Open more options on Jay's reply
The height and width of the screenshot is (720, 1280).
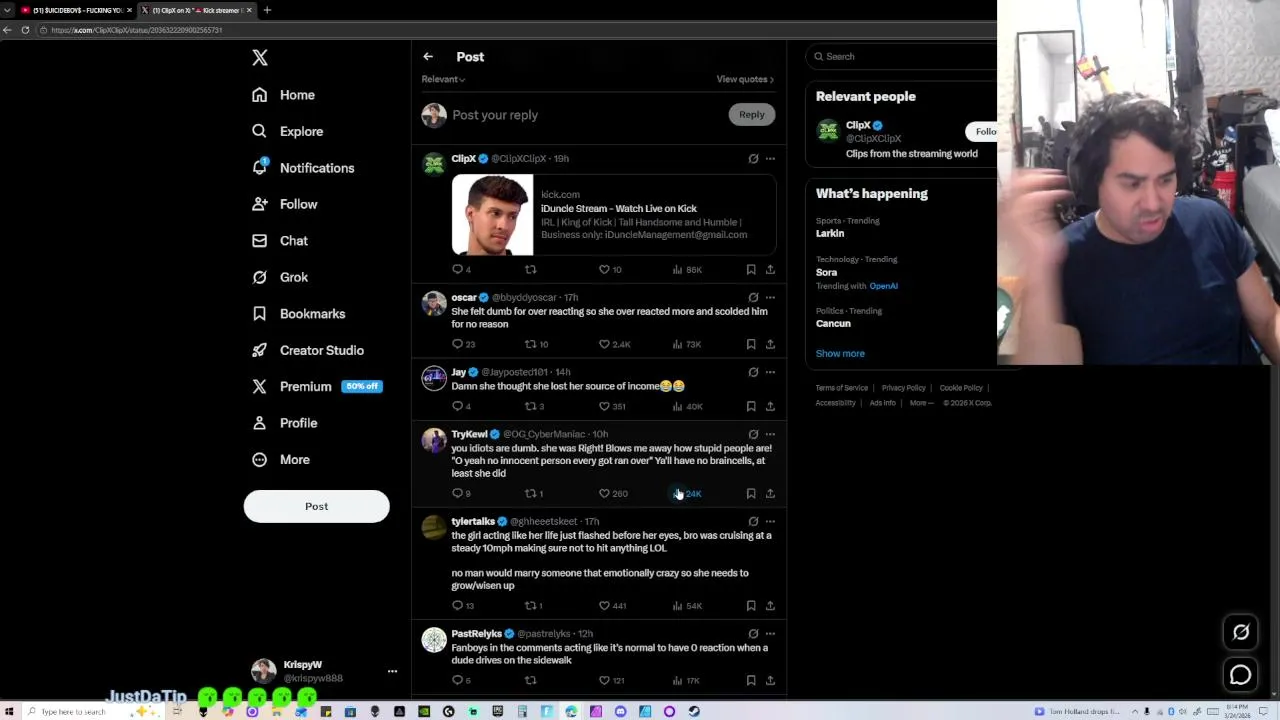tap(770, 372)
